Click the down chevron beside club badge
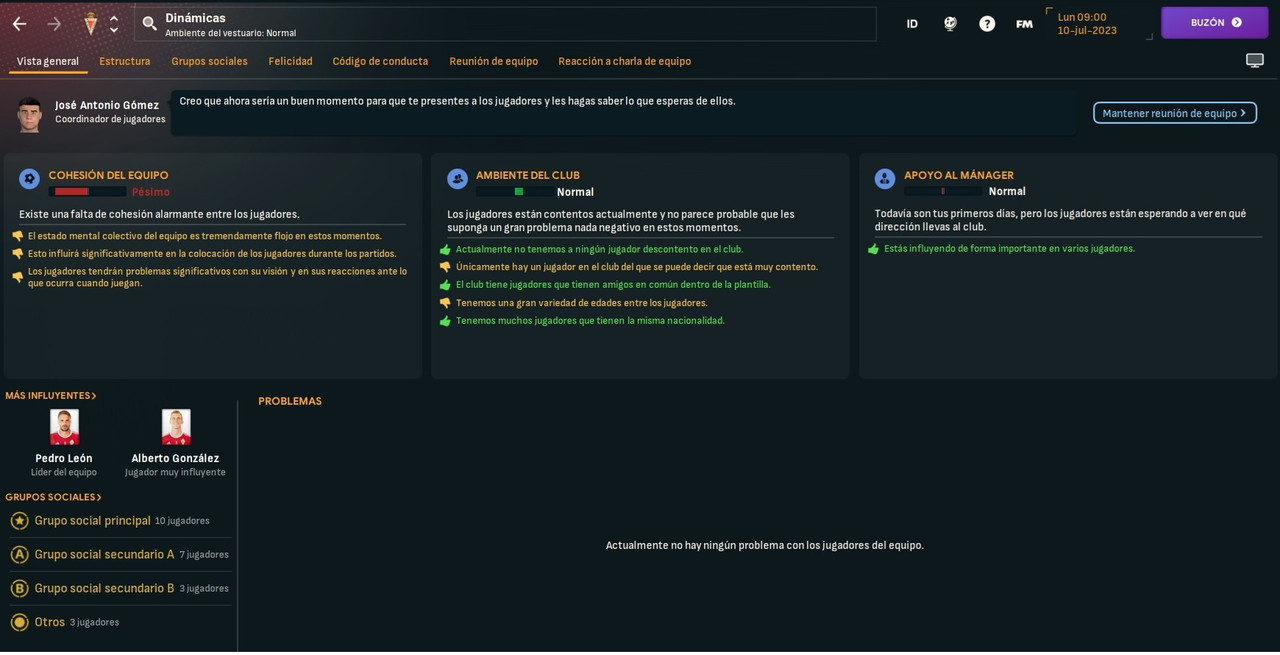The width and height of the screenshot is (1280, 655). (x=114, y=30)
